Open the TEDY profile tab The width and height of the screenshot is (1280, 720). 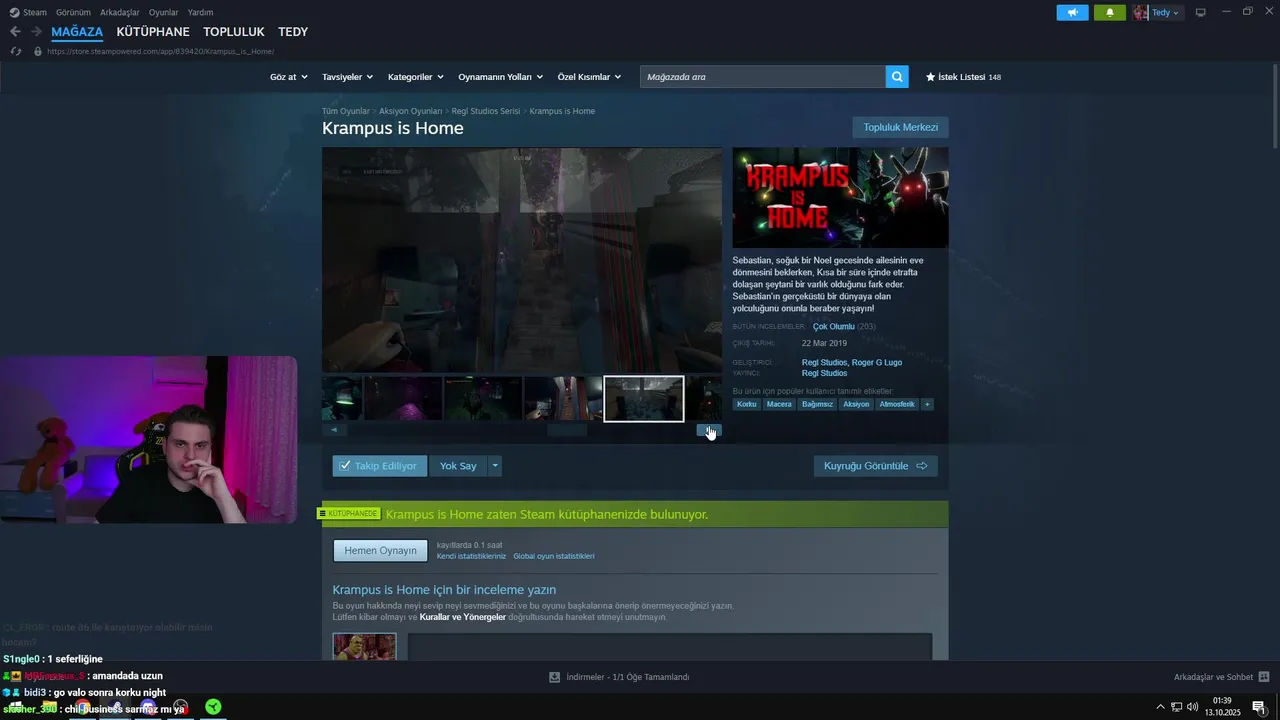click(x=293, y=32)
